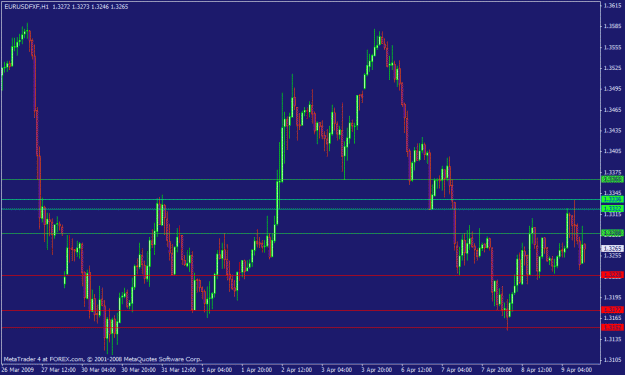This screenshot has height=375, width=625.
Task: Click the 1.3495 price scale value
Action: pyautogui.click(x=612, y=89)
